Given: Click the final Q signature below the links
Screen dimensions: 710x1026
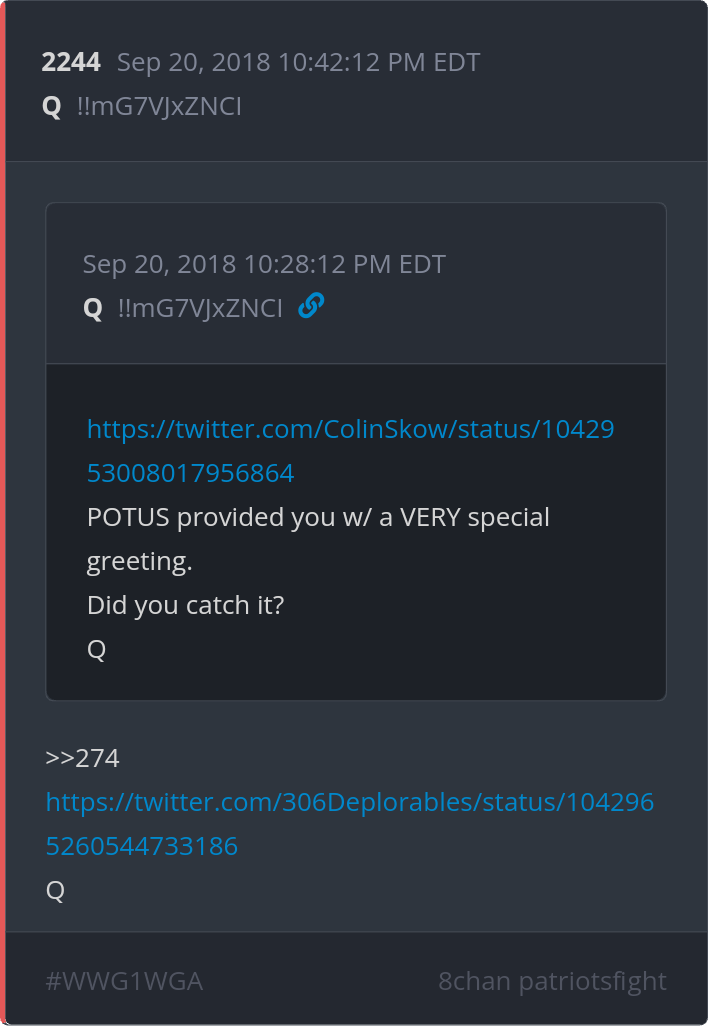Looking at the screenshot, I should coord(55,890).
